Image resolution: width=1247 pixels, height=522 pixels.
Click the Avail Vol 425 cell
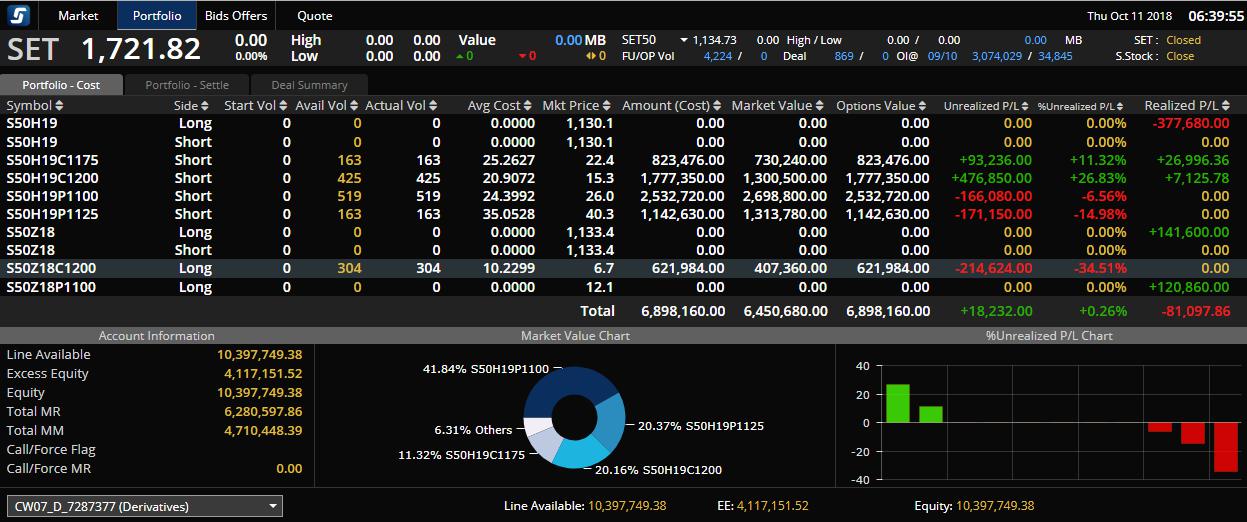tap(350, 178)
